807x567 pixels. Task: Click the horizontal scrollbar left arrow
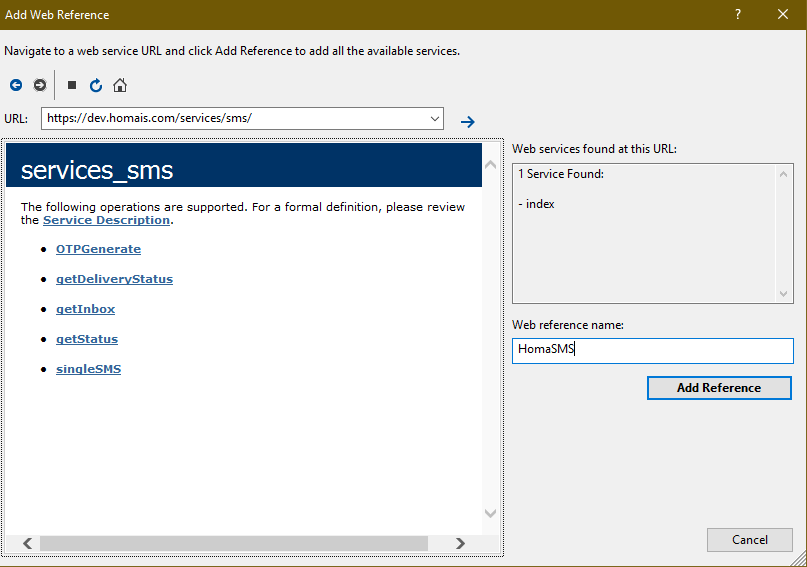coord(28,543)
